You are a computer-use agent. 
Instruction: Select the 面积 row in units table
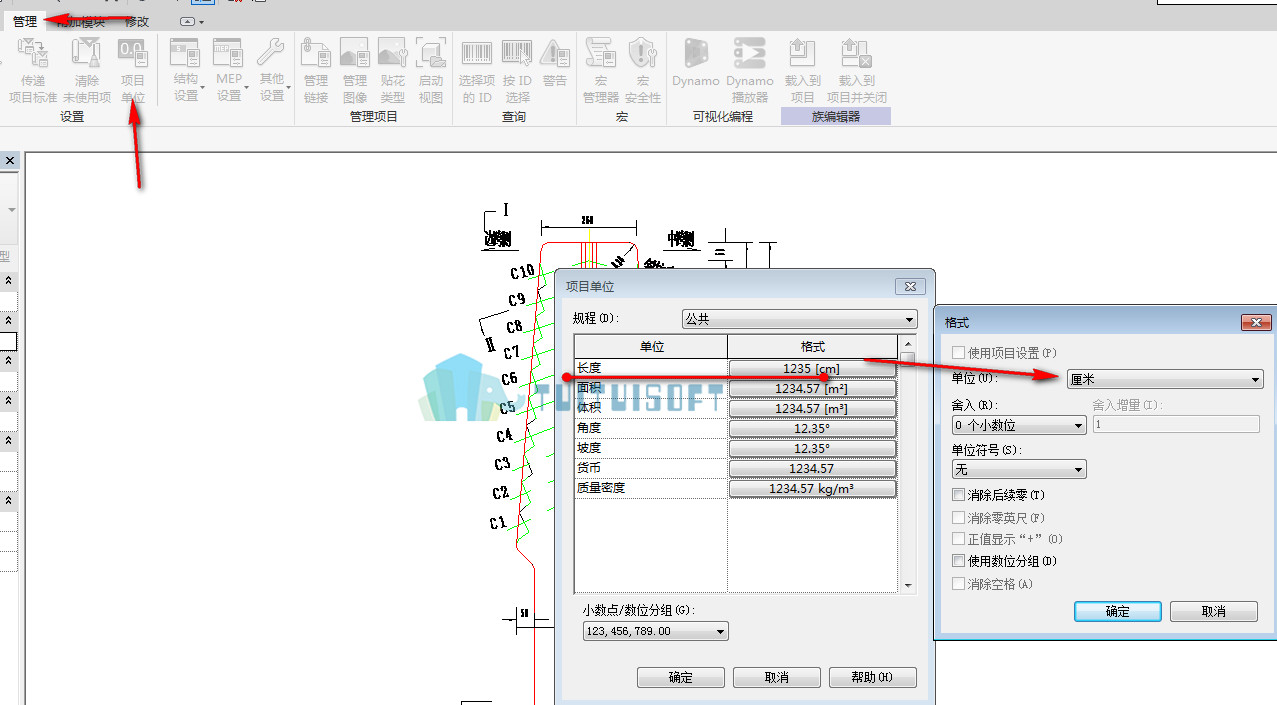(651, 388)
